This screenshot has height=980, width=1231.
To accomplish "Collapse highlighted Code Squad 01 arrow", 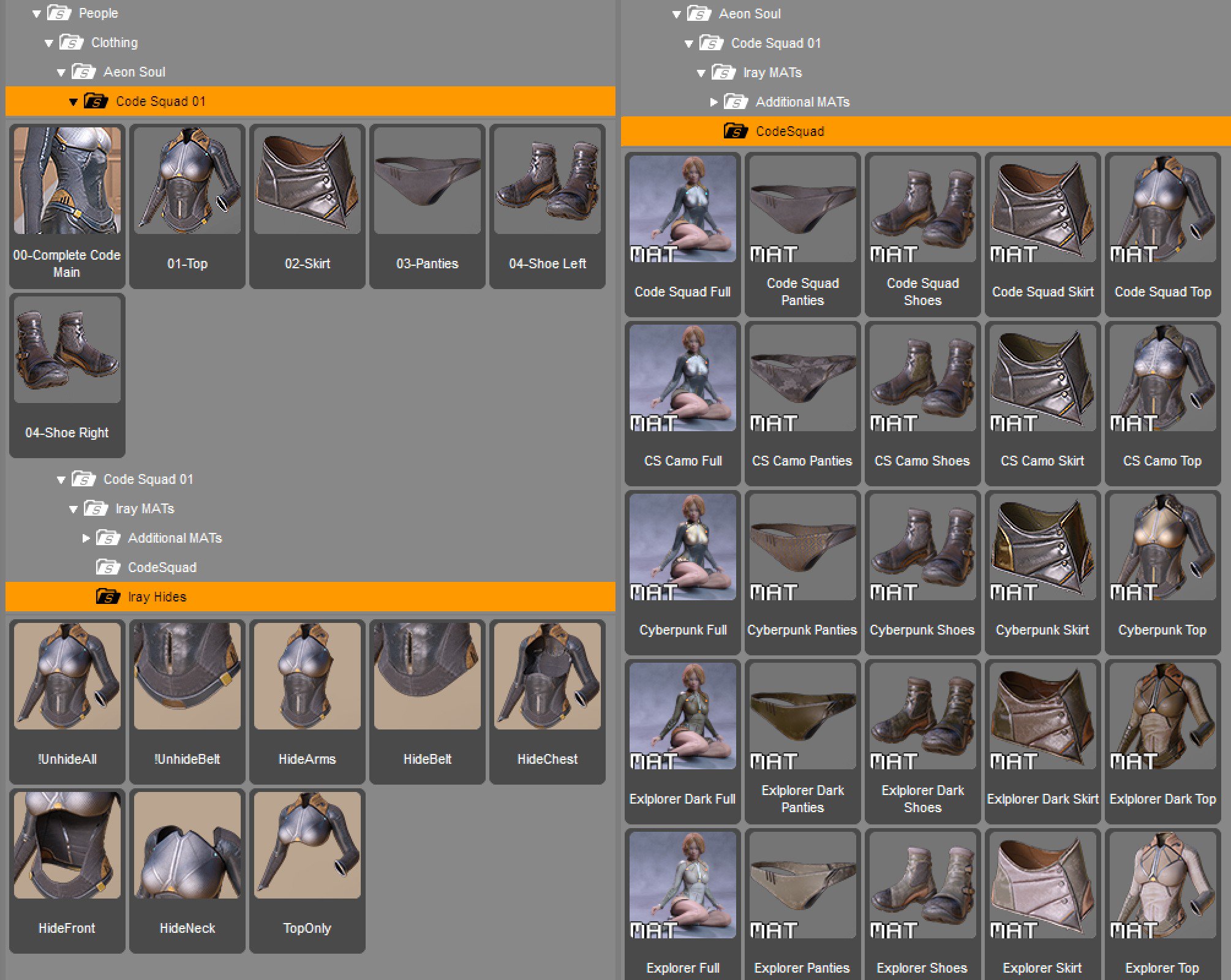I will click(73, 102).
